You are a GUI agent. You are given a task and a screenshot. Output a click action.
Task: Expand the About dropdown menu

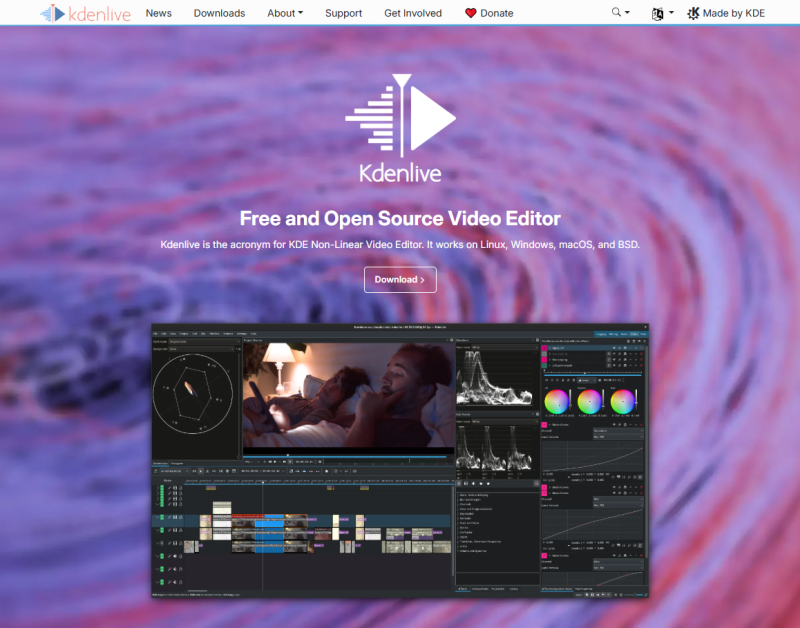click(x=285, y=13)
